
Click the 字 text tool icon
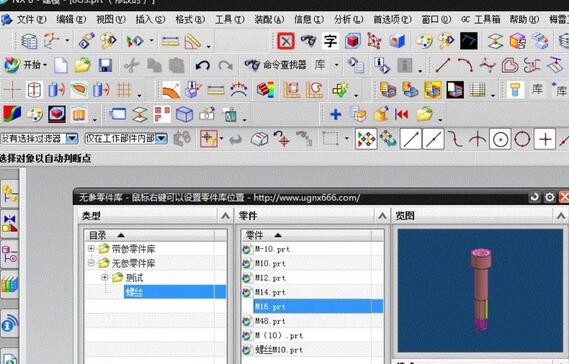[330, 41]
